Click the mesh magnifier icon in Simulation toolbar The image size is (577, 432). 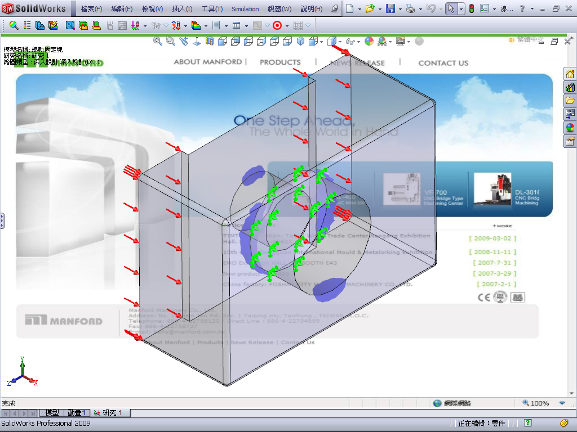point(70,25)
